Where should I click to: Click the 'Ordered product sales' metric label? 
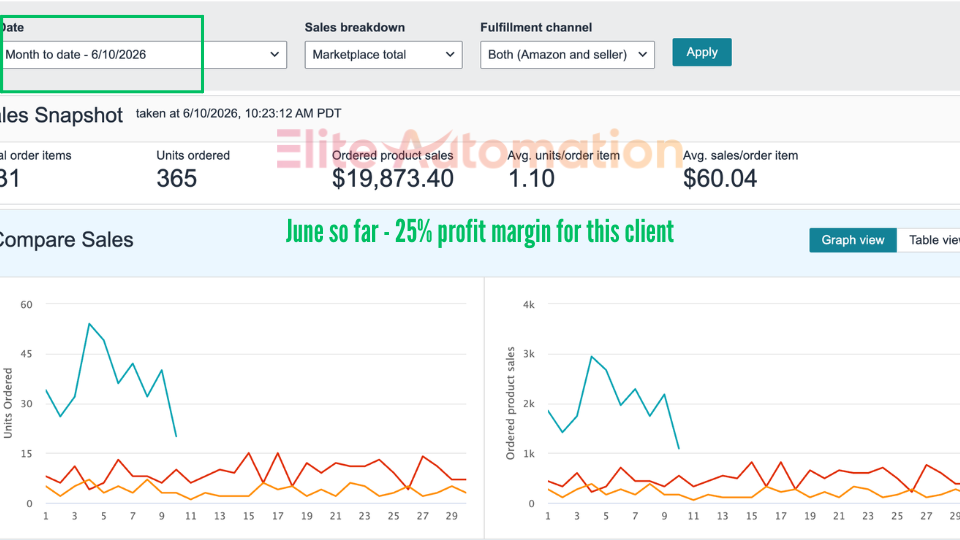pyautogui.click(x=392, y=156)
